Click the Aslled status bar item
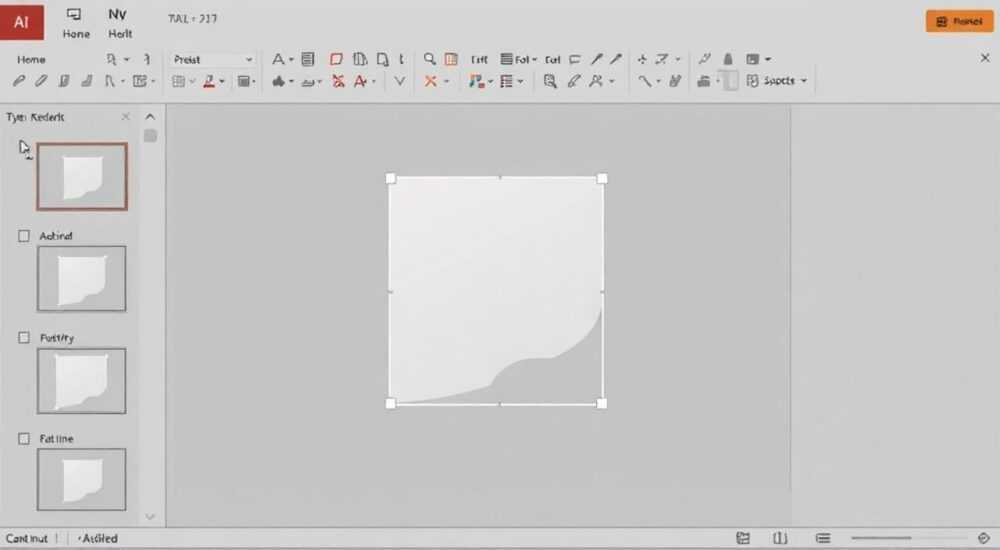The width and height of the screenshot is (1000, 550). pyautogui.click(x=98, y=539)
